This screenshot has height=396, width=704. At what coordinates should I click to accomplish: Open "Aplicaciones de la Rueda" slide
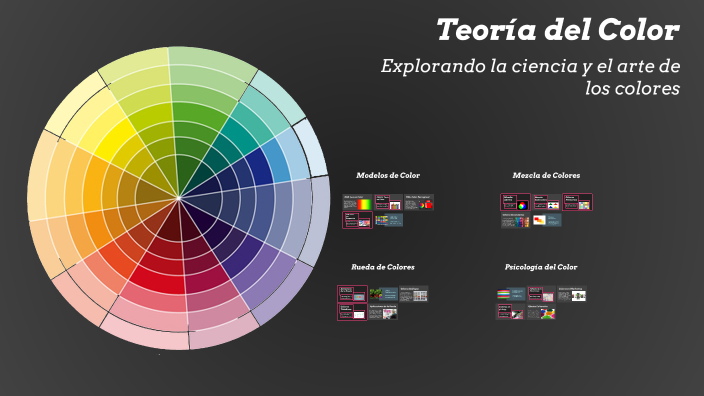[383, 312]
